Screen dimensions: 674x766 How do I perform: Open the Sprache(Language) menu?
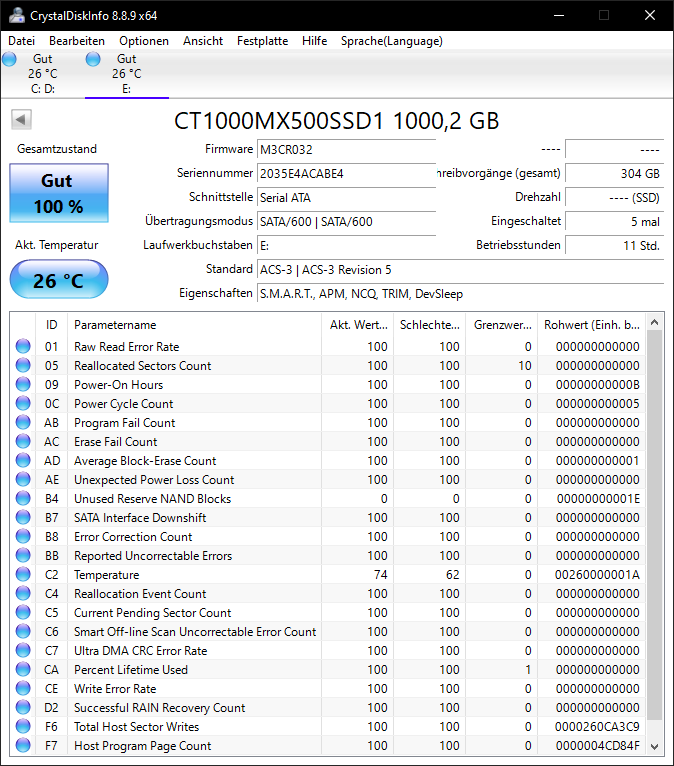[x=392, y=41]
